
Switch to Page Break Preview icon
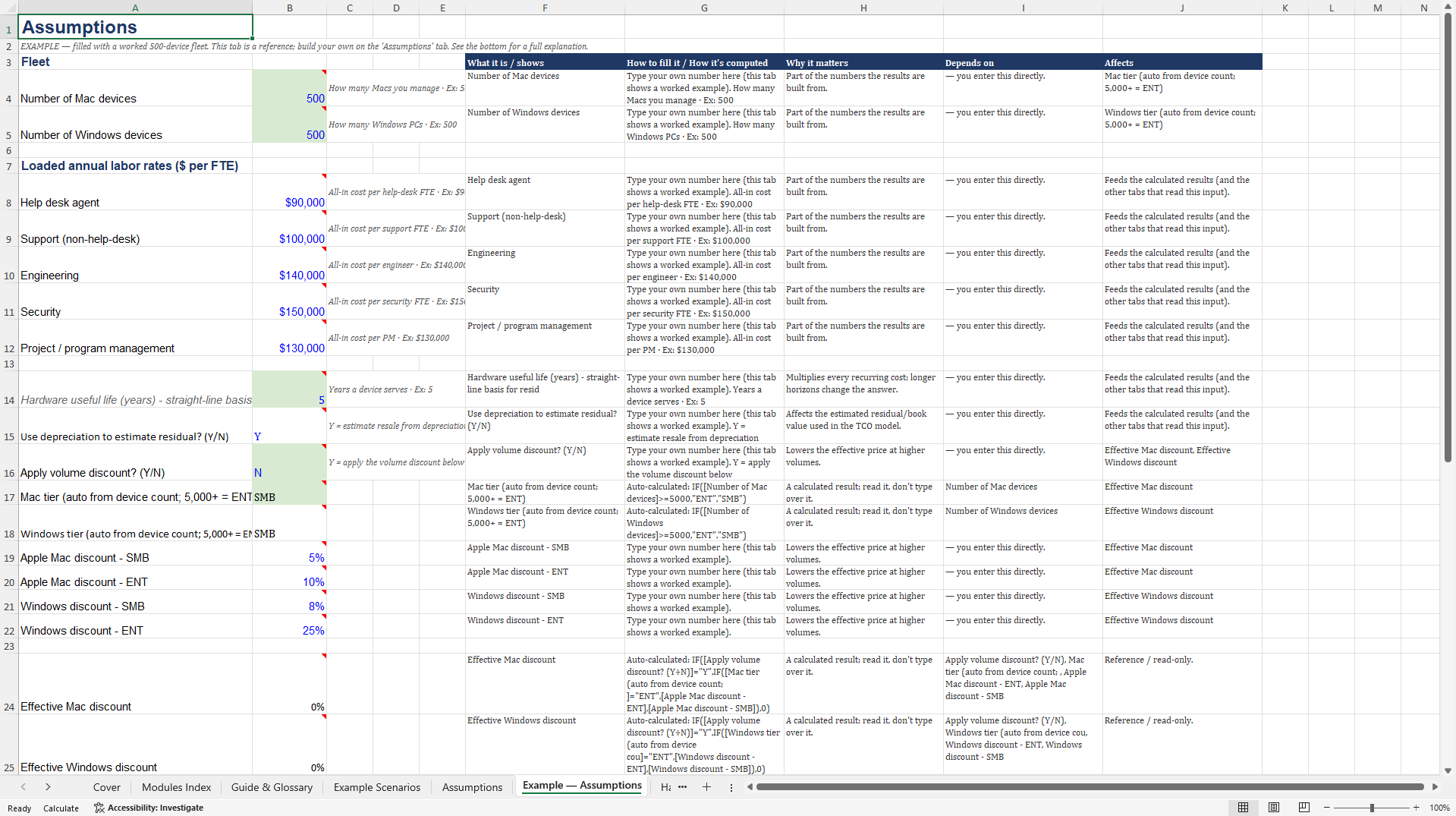[x=1304, y=808]
